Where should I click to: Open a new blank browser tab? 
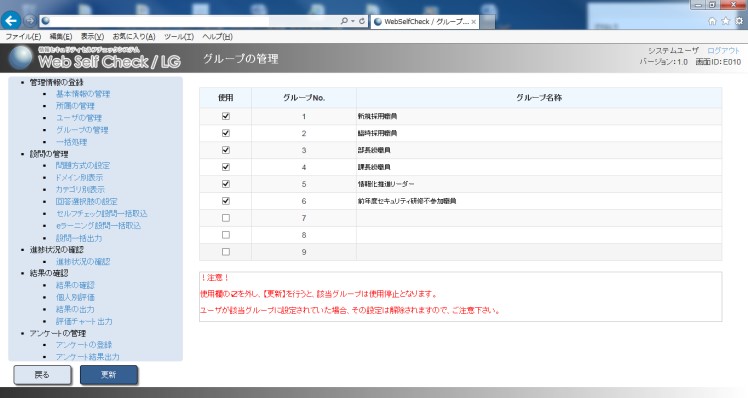pyautogui.click(x=487, y=22)
